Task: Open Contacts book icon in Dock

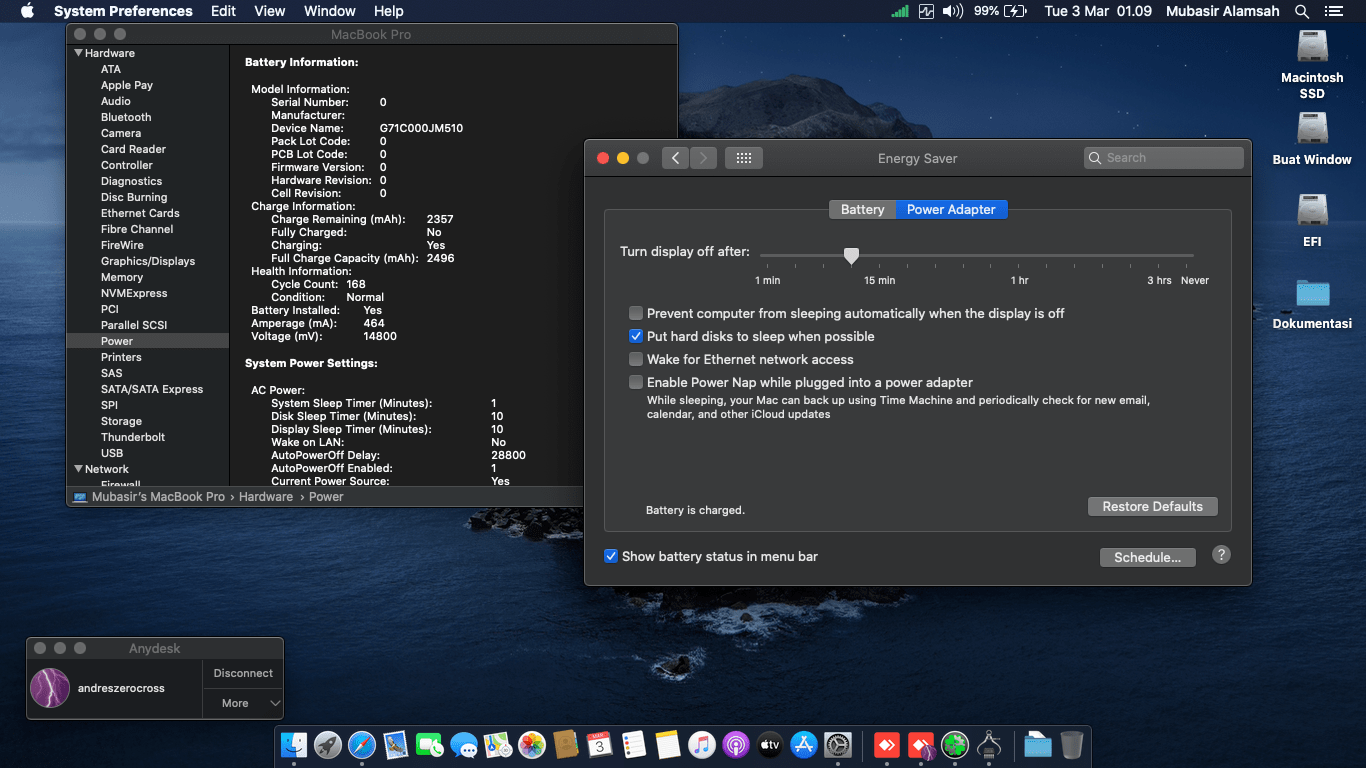Action: tap(566, 745)
